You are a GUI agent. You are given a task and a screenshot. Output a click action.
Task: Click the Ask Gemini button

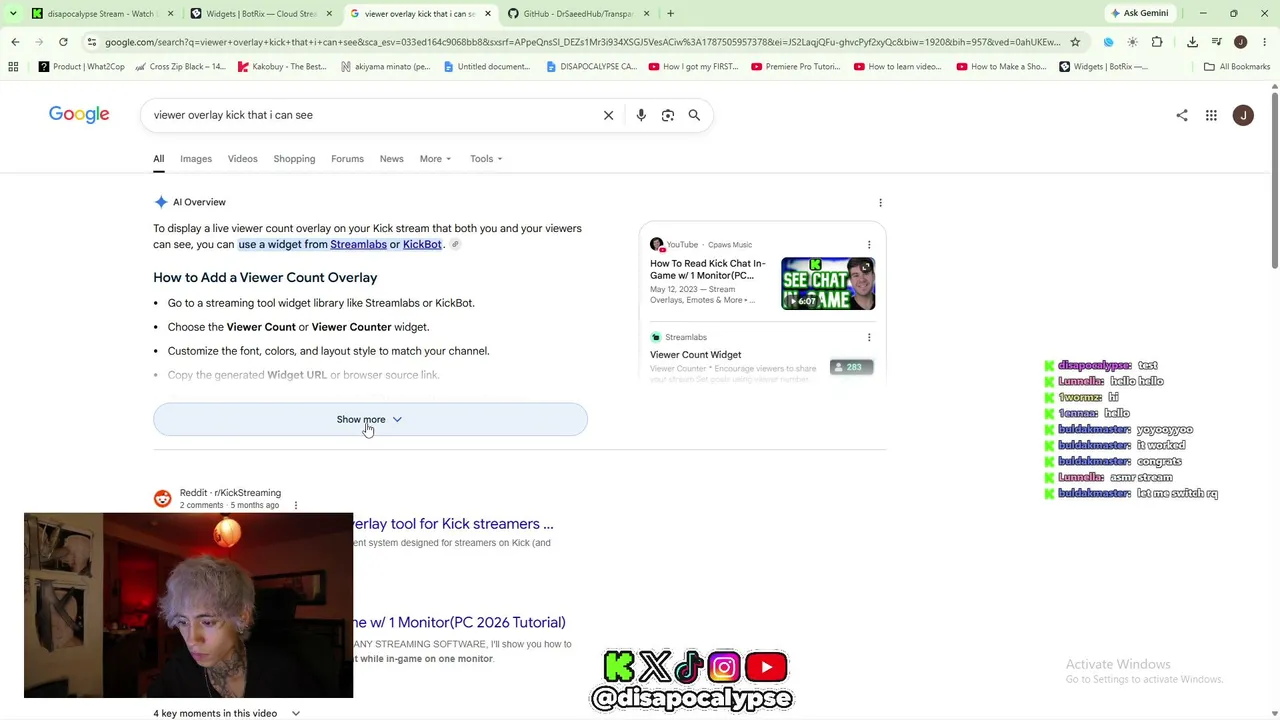(1139, 14)
